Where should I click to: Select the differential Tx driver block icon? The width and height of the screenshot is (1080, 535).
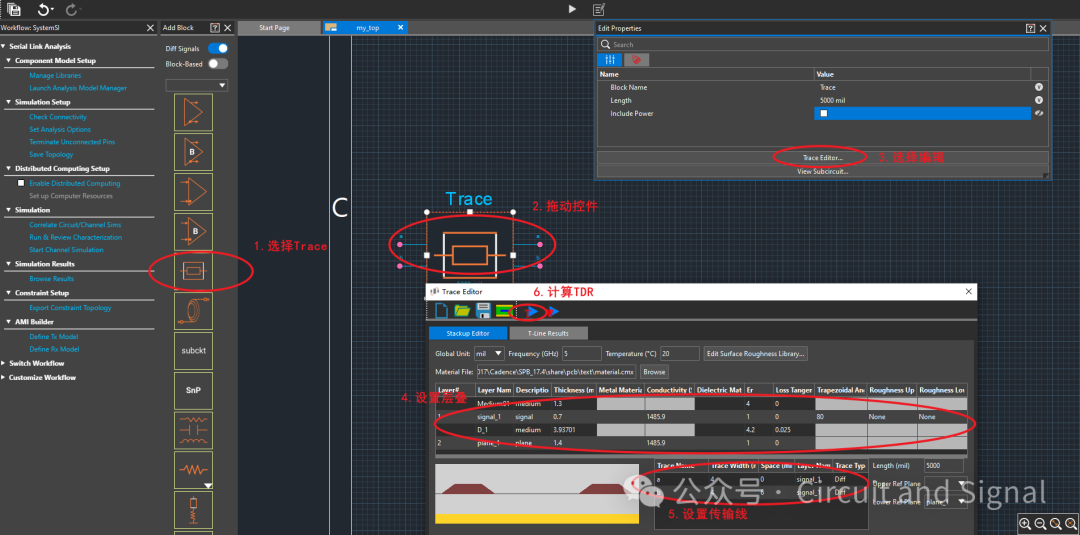[194, 112]
